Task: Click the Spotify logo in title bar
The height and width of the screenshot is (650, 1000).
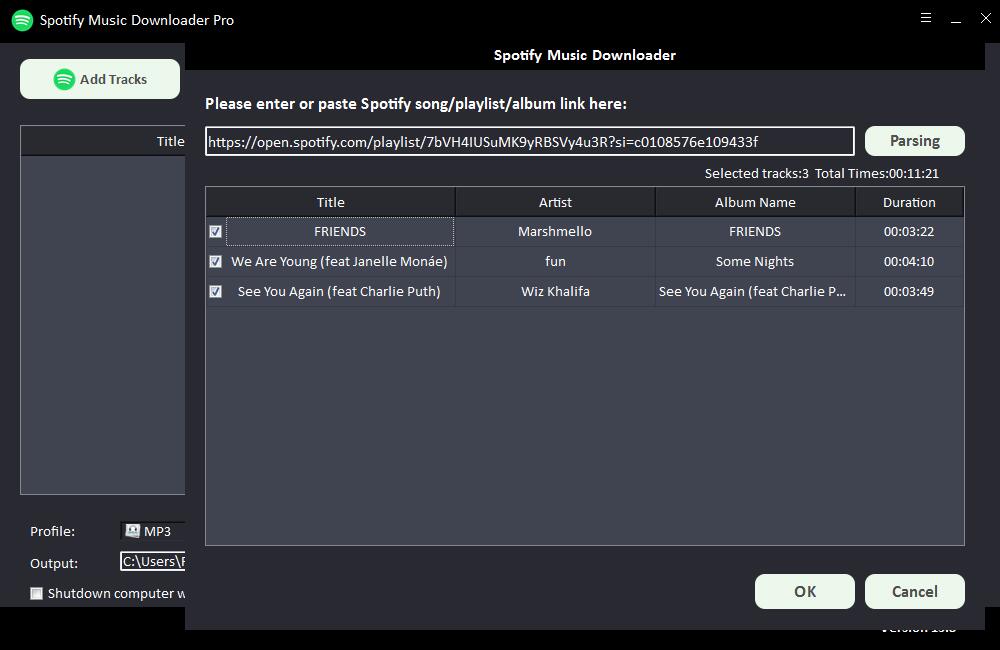Action: click(22, 20)
